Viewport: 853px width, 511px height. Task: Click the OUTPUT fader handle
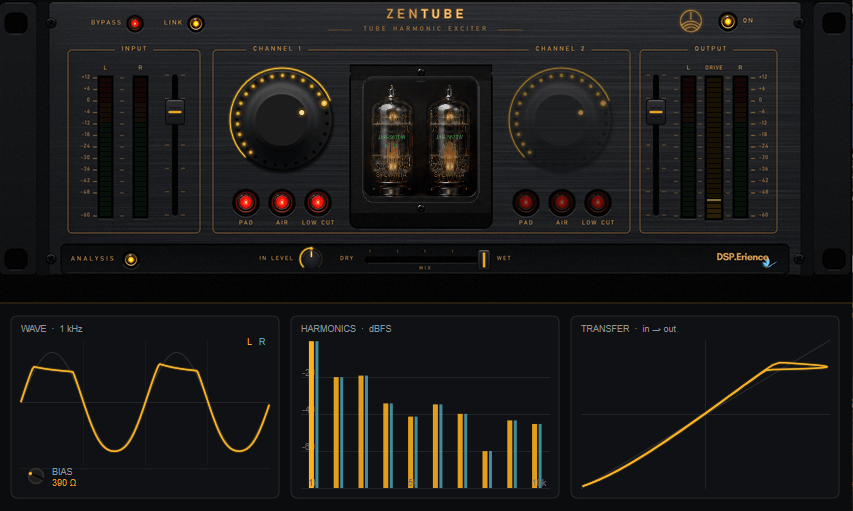coord(656,112)
